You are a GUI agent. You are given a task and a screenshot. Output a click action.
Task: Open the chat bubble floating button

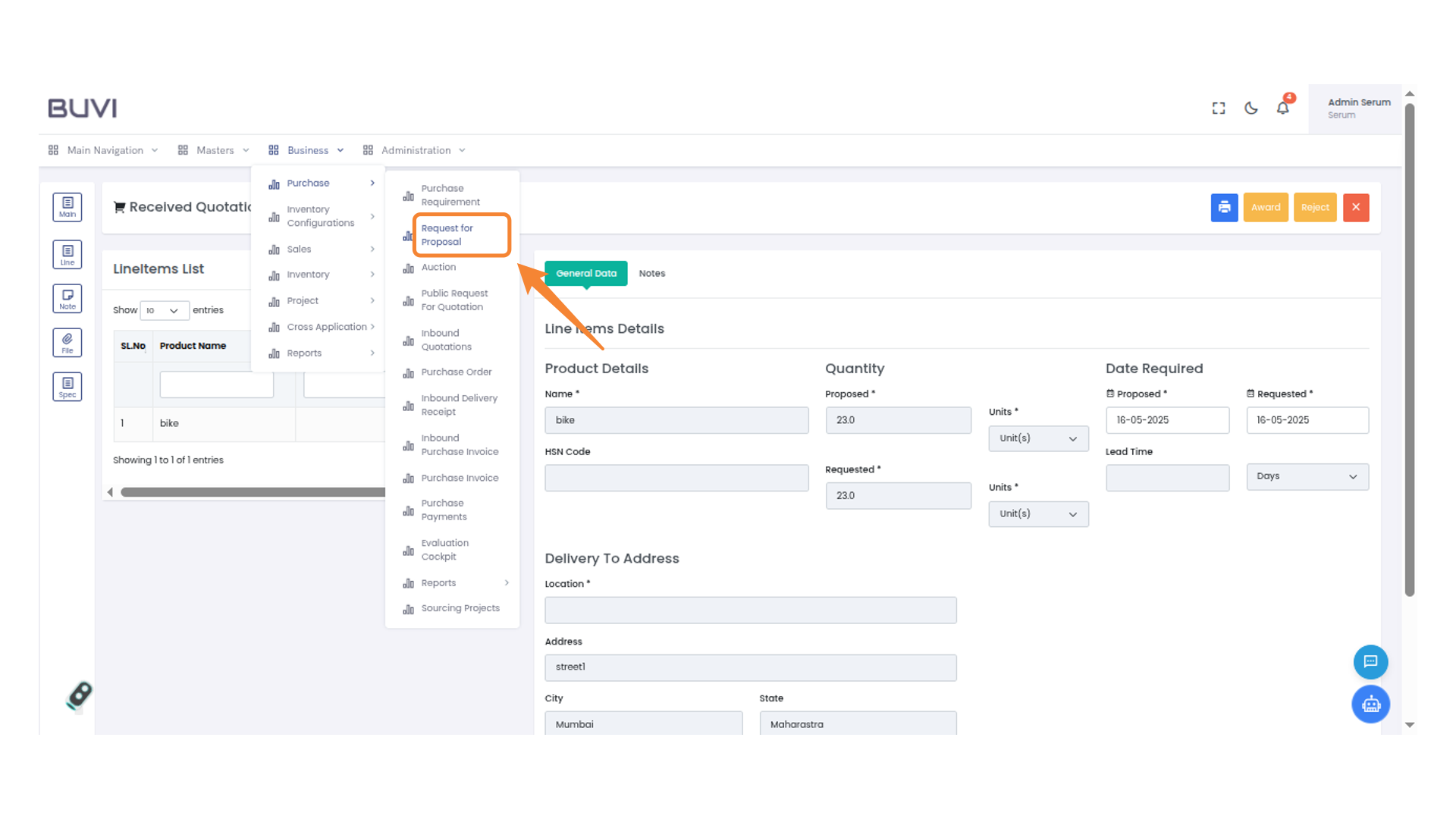click(x=1370, y=661)
